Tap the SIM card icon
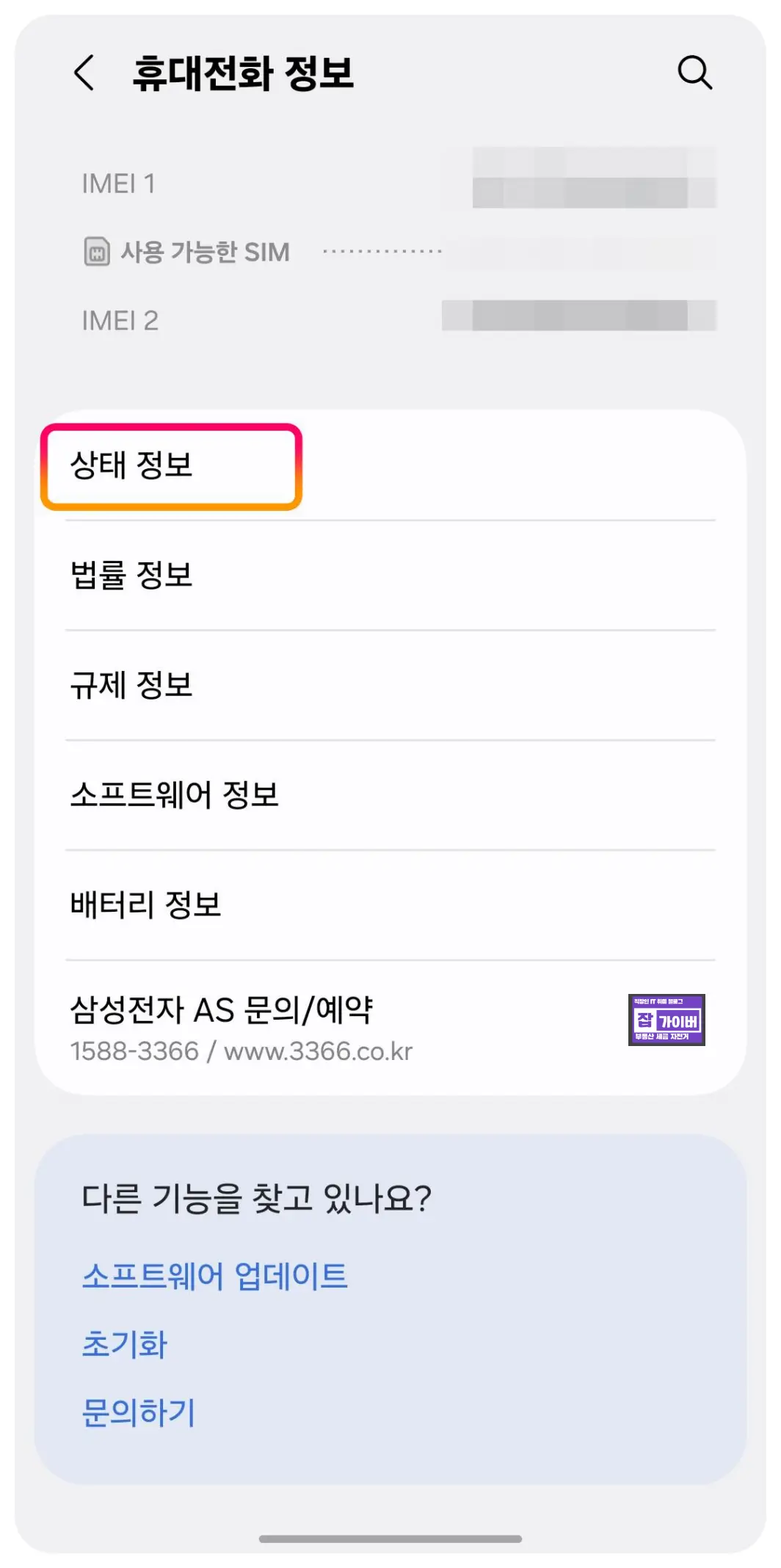This screenshot has height=1568, width=781. pyautogui.click(x=97, y=252)
